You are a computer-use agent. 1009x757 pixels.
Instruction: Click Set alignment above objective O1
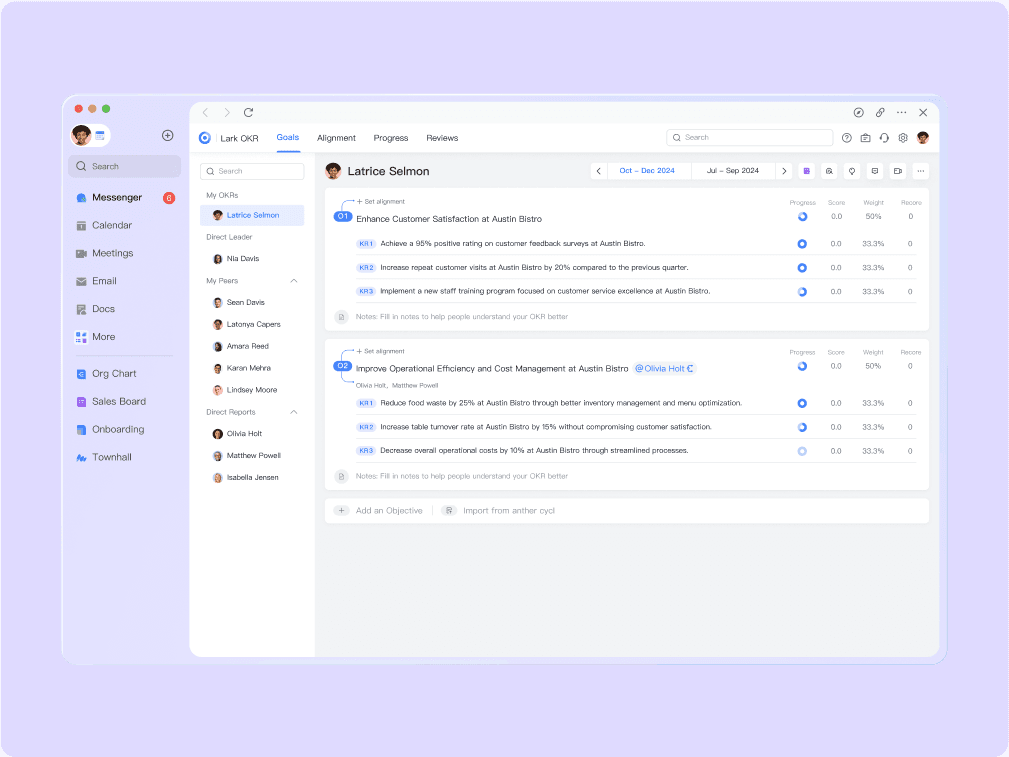(x=380, y=201)
